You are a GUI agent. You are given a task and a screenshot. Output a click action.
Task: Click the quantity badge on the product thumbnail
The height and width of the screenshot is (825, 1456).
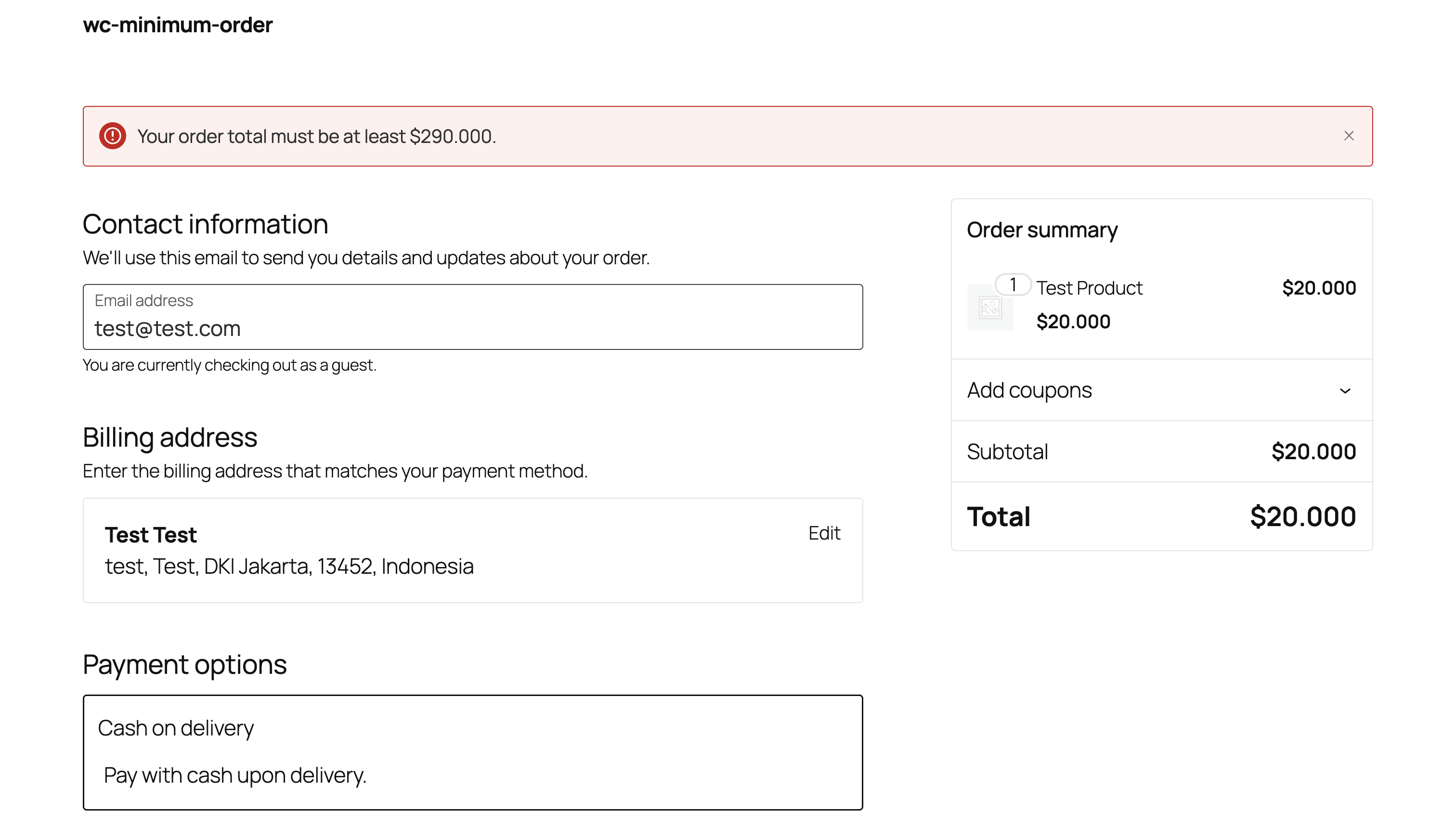(1013, 284)
